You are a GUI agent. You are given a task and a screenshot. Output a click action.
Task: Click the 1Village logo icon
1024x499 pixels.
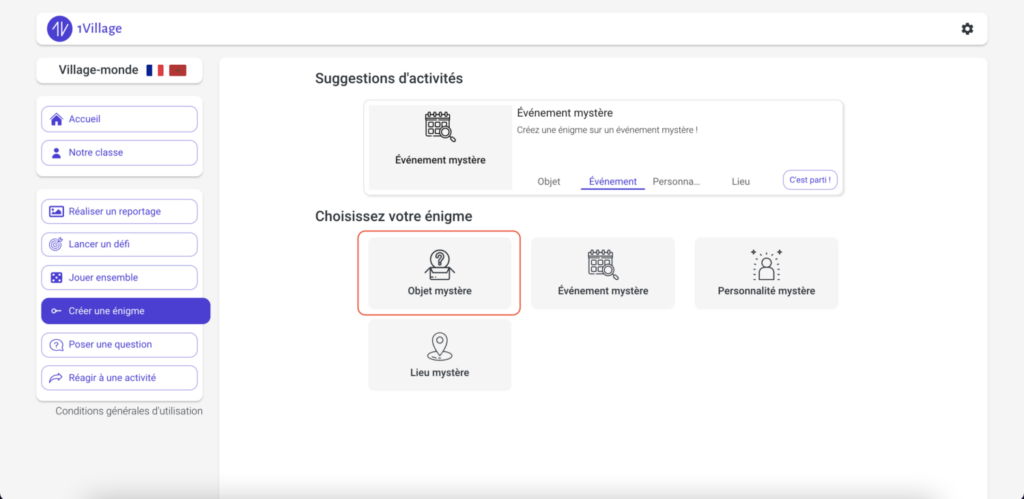pyautogui.click(x=59, y=29)
